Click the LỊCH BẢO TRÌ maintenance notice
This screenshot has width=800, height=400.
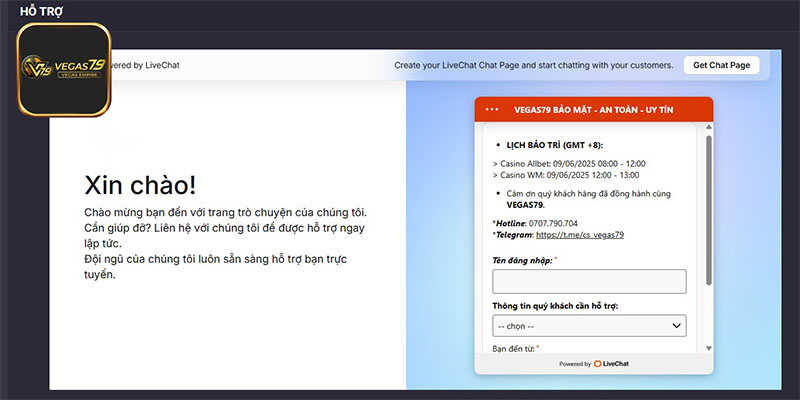coord(562,145)
